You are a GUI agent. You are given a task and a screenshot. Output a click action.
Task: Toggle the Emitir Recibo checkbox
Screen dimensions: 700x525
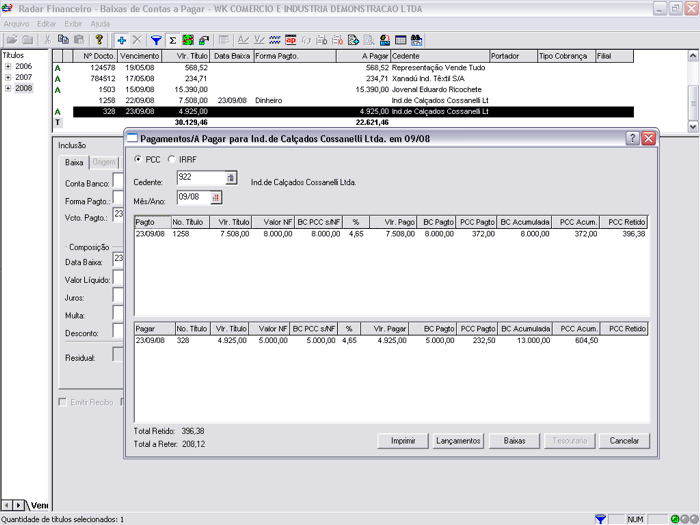pos(64,402)
